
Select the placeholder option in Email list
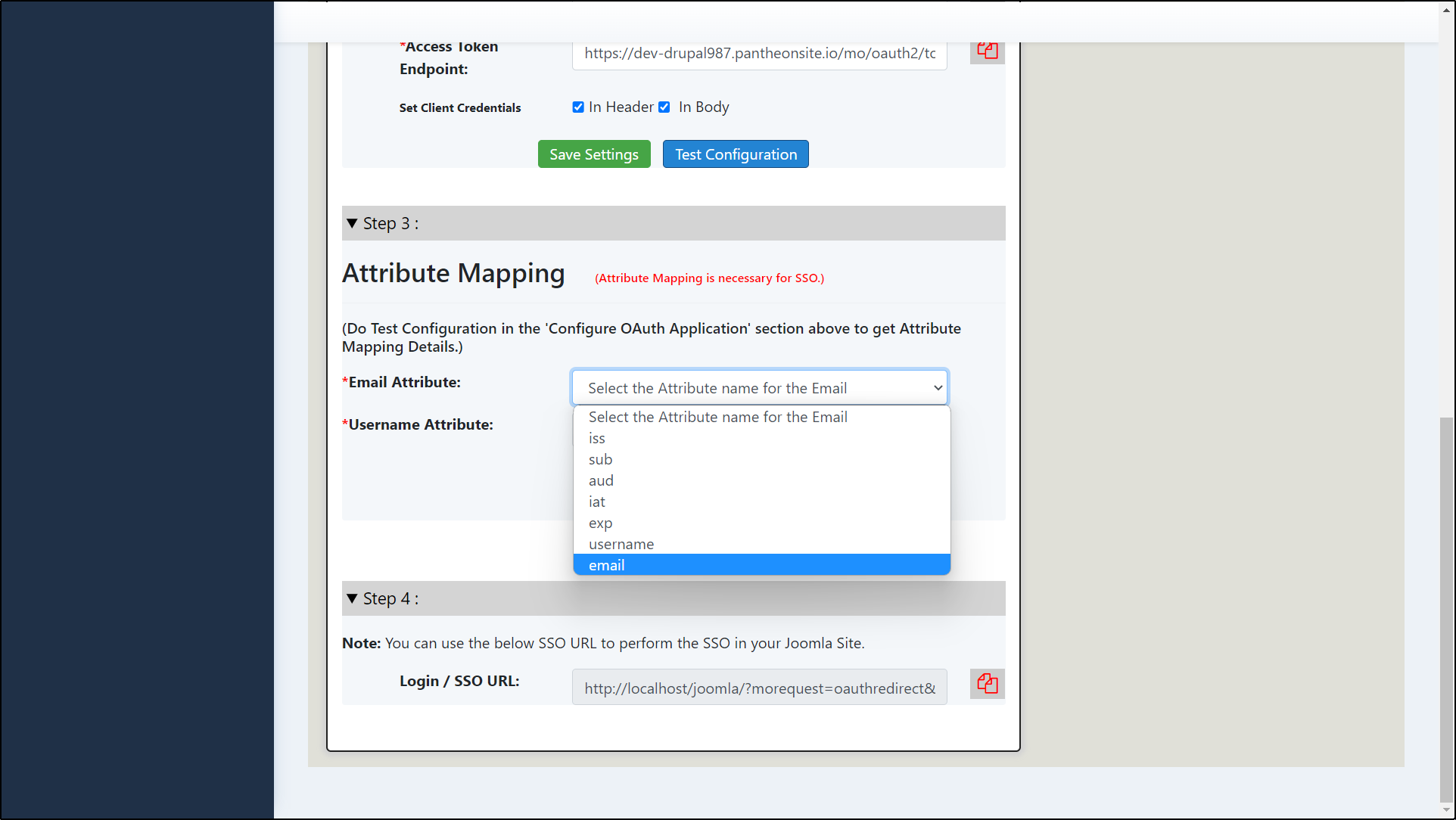tap(761, 417)
